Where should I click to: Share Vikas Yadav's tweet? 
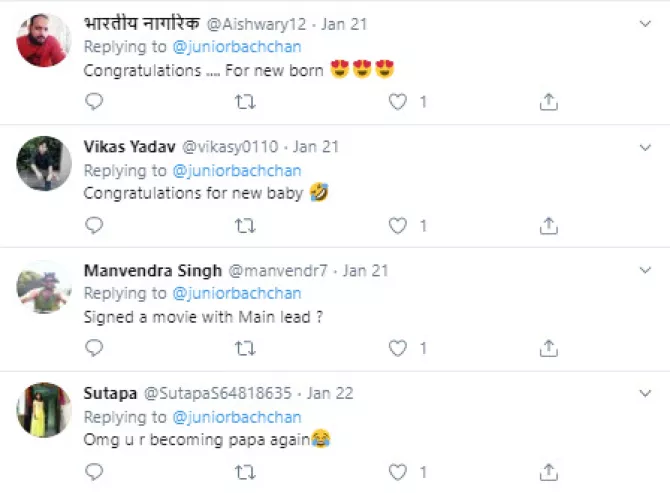click(548, 226)
